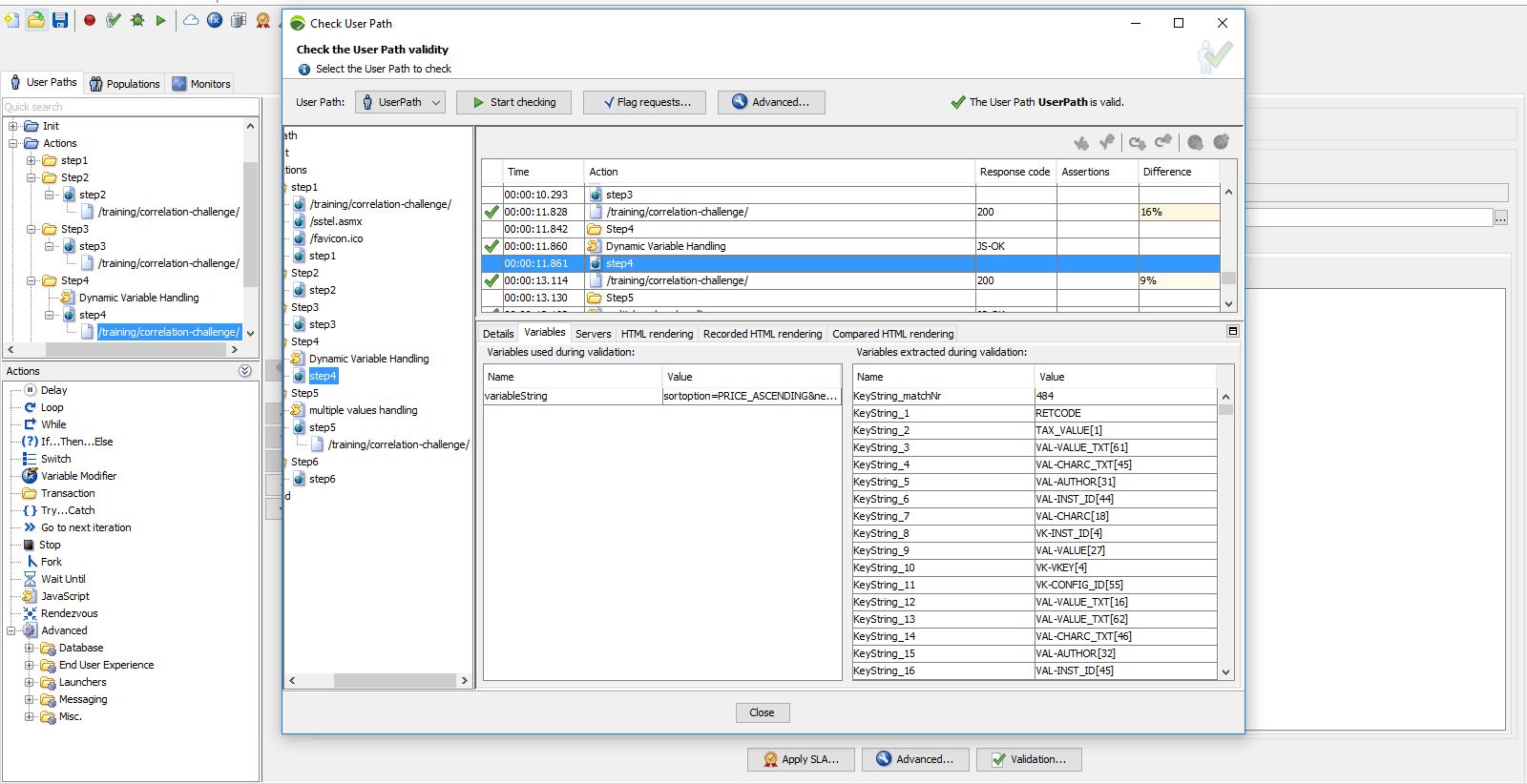The width and height of the screenshot is (1527, 784).
Task: Select the Delay action icon
Action: pyautogui.click(x=30, y=390)
